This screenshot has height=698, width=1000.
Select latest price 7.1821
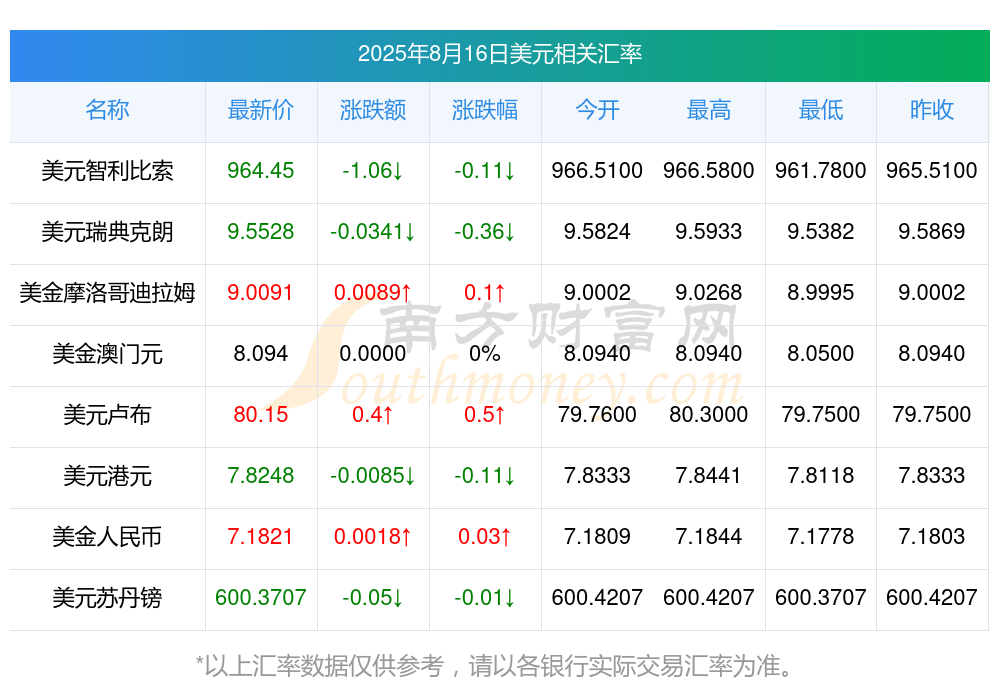point(261,536)
